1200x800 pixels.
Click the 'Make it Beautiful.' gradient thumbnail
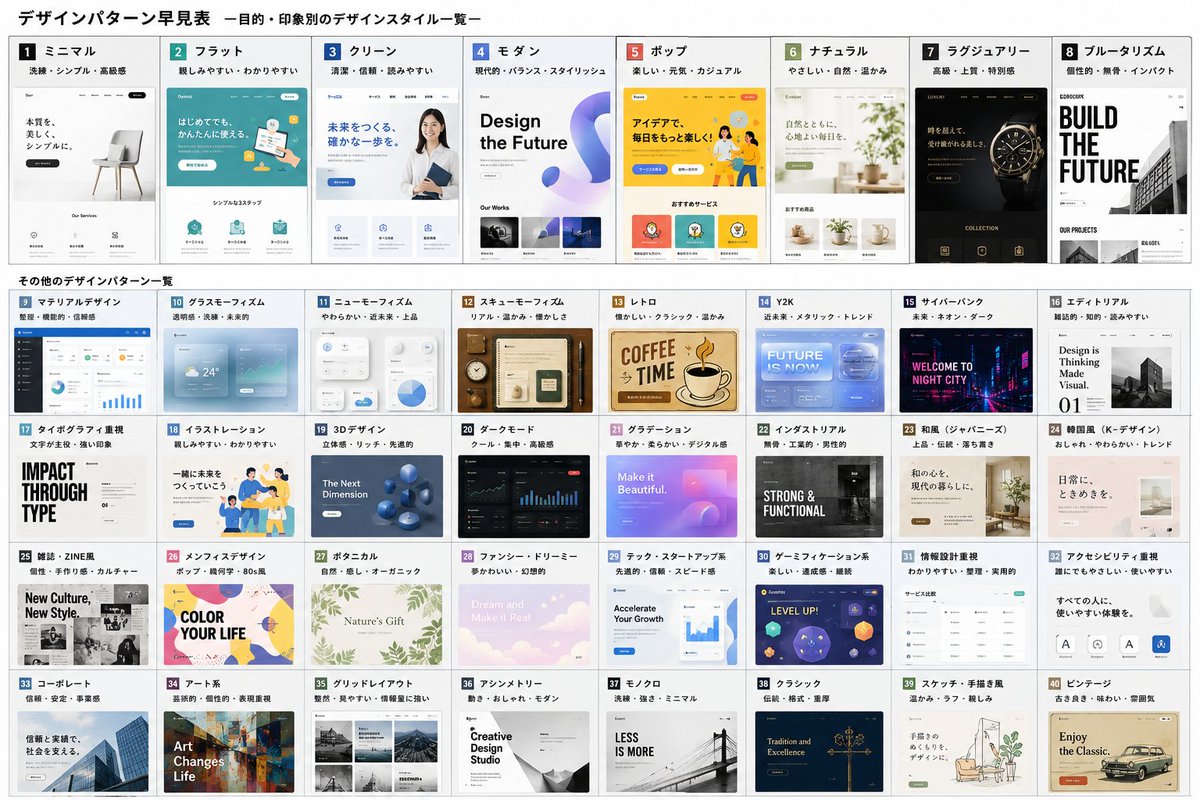pyautogui.click(x=672, y=497)
